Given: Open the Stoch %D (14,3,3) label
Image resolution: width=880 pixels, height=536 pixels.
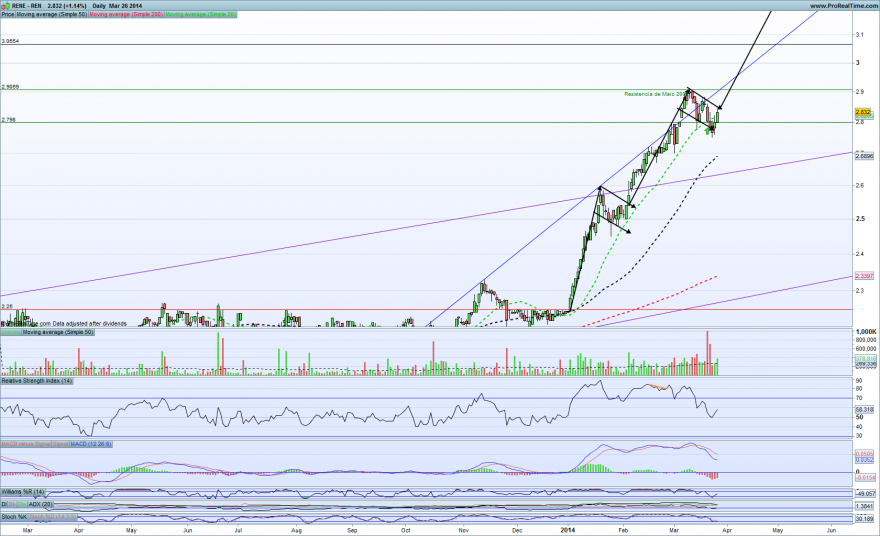Looking at the screenshot, I should pyautogui.click(x=53, y=517).
